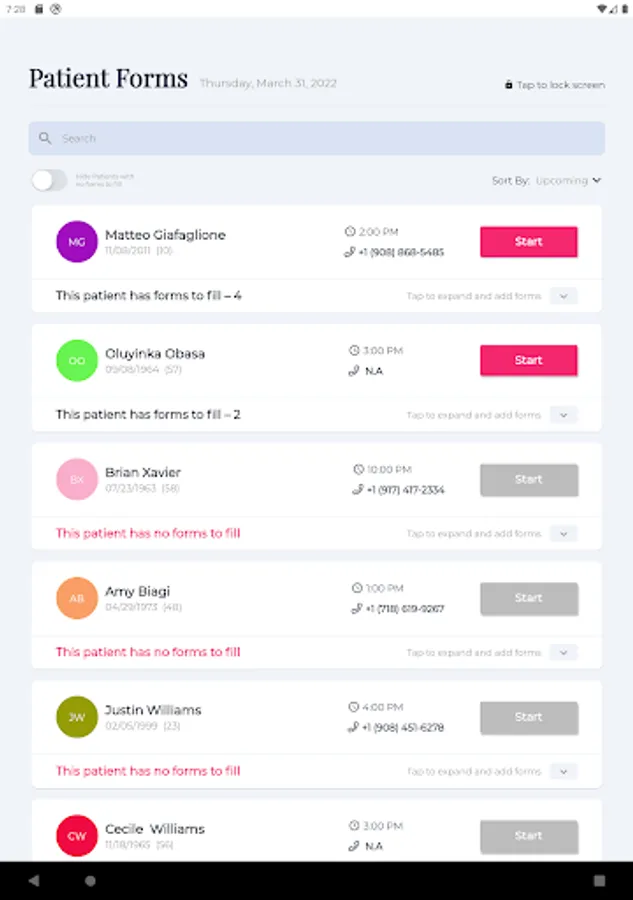Click the search magnifier icon
This screenshot has height=900, width=633.
tap(45, 138)
